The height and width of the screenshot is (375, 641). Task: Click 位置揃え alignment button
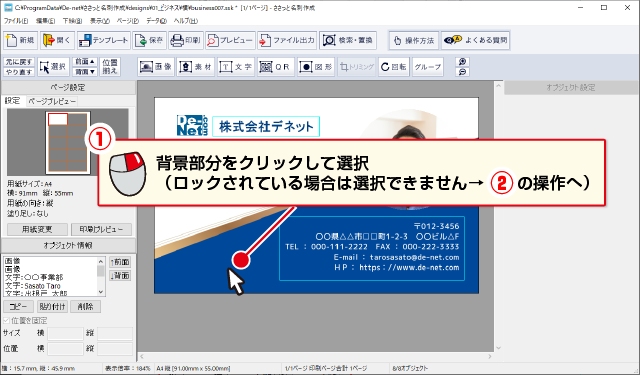click(x=110, y=67)
